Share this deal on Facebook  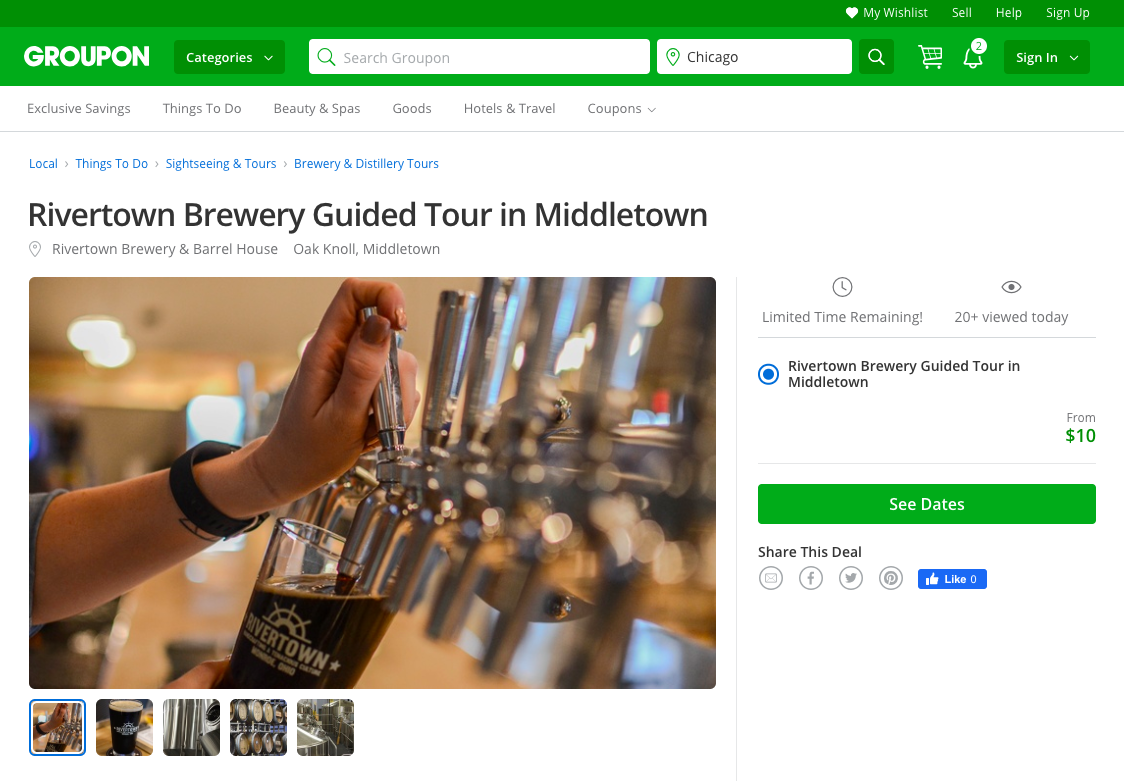point(810,578)
